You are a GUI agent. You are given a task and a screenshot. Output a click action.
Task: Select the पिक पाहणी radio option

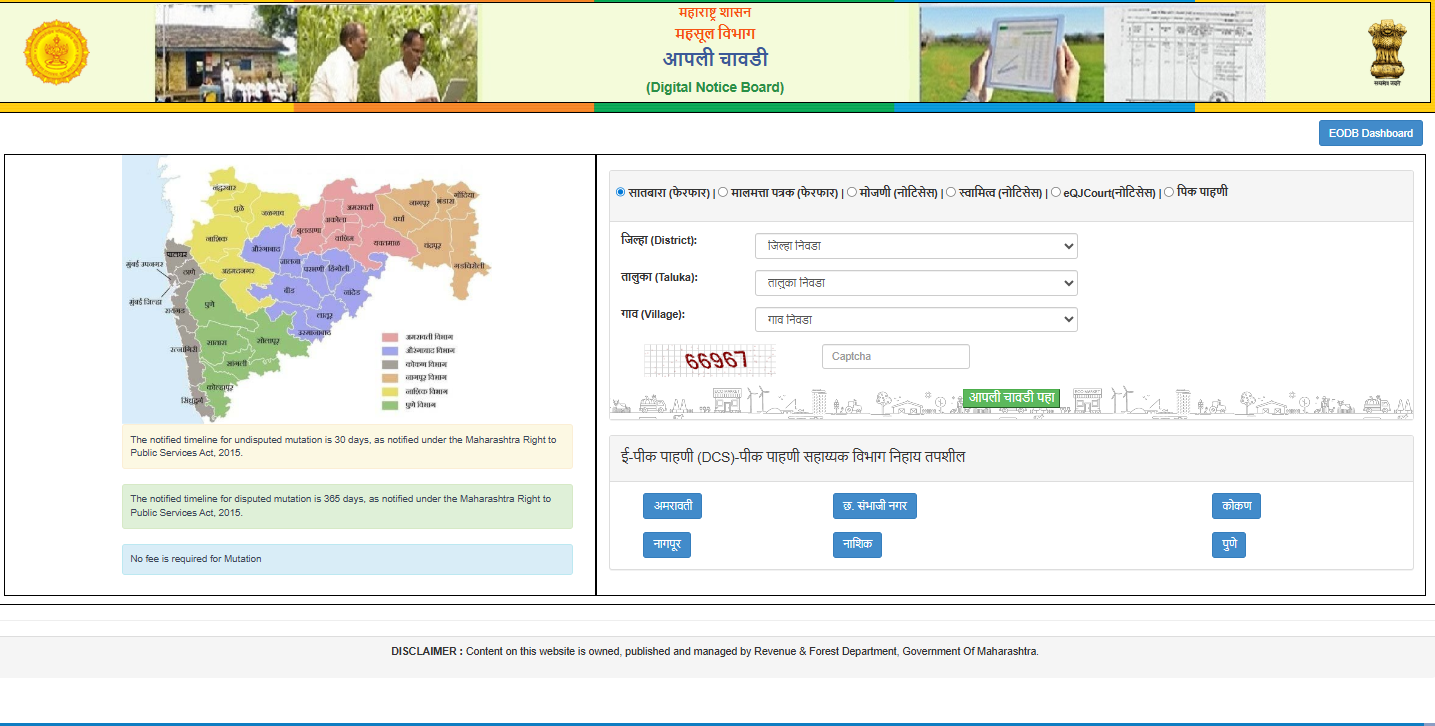[1169, 192]
